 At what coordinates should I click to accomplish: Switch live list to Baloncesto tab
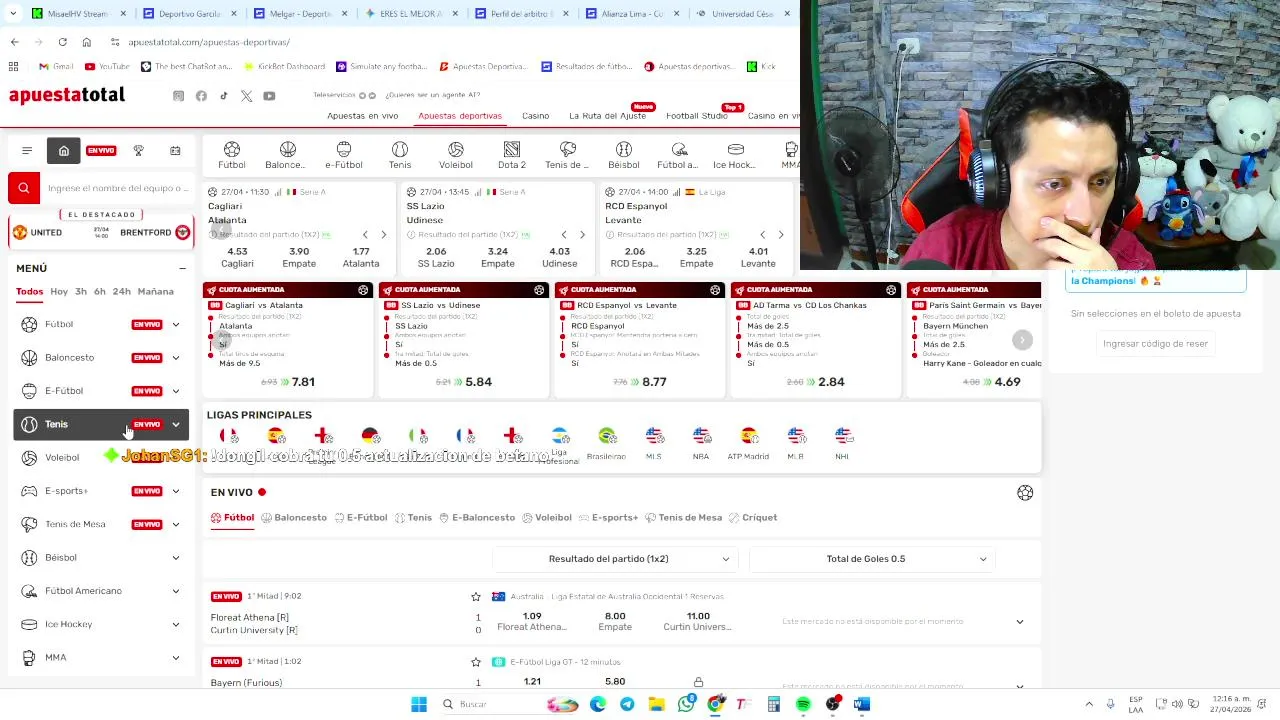click(294, 518)
